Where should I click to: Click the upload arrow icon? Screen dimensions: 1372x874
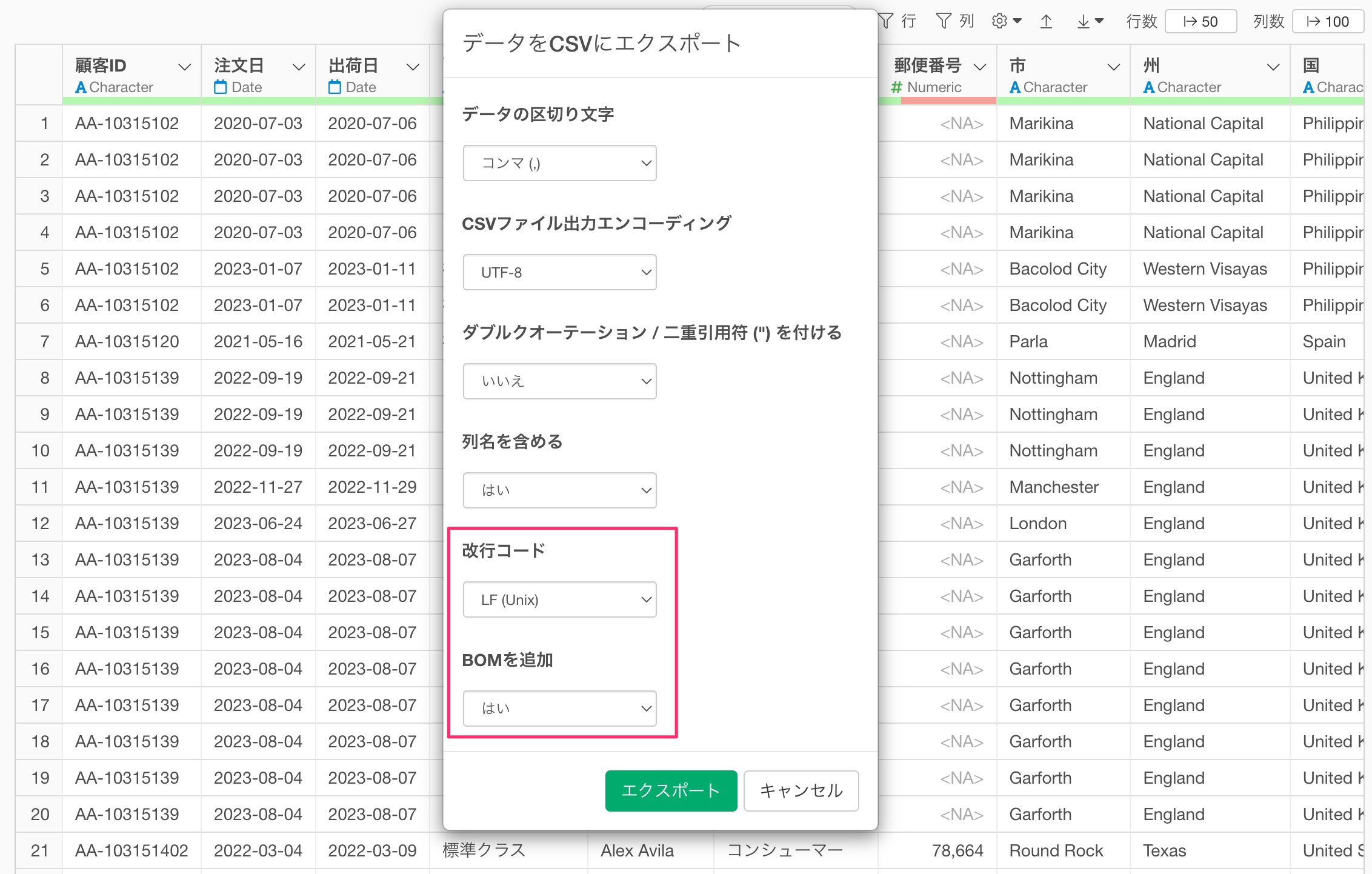[1046, 22]
